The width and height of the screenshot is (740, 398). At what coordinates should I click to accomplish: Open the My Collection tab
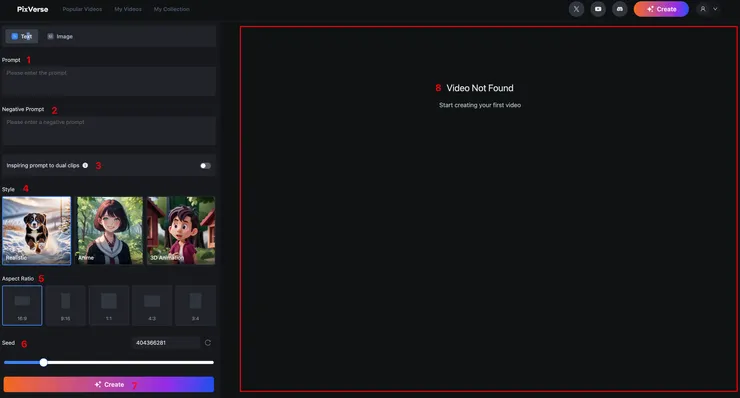172,9
